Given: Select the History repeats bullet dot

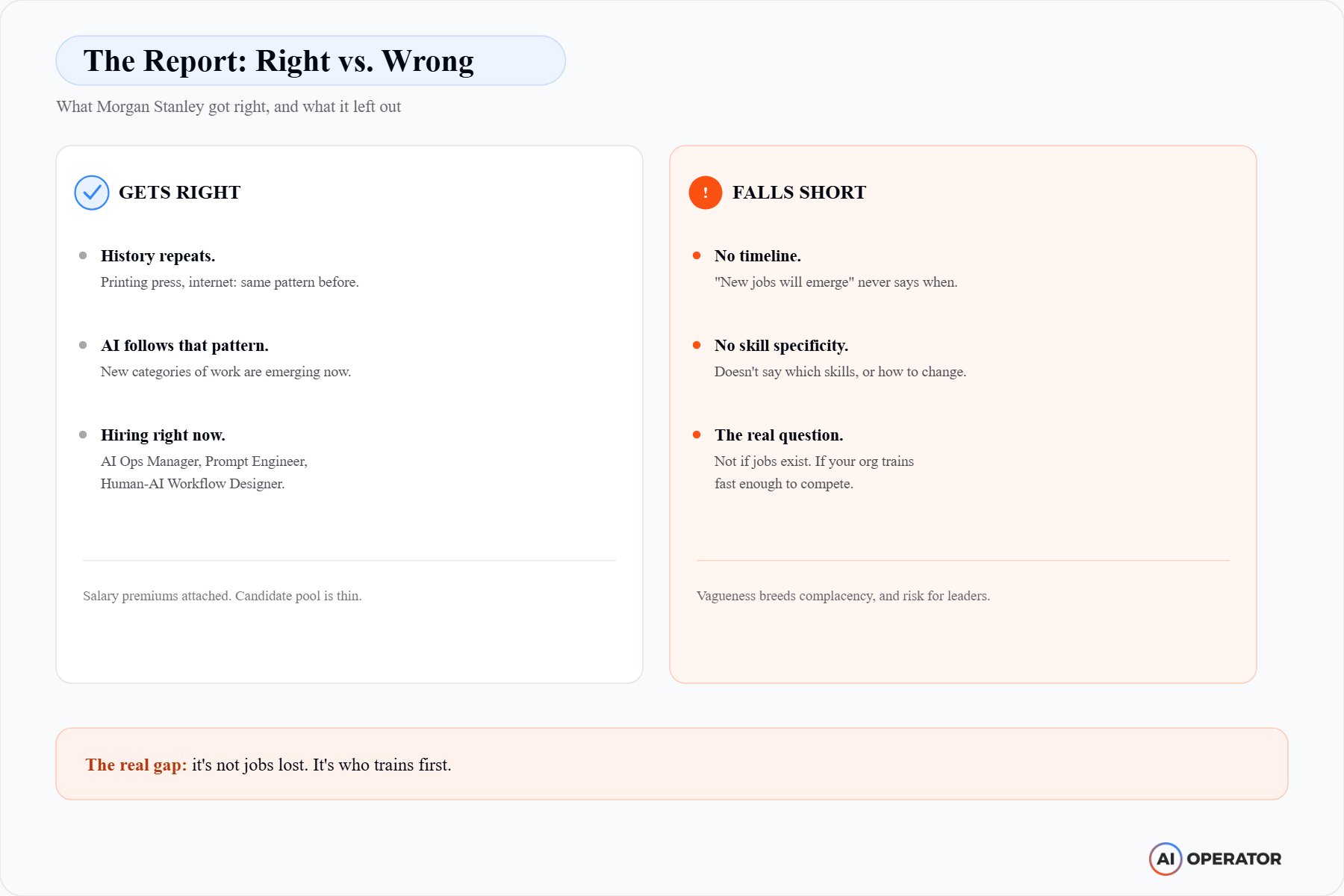Looking at the screenshot, I should [83, 255].
